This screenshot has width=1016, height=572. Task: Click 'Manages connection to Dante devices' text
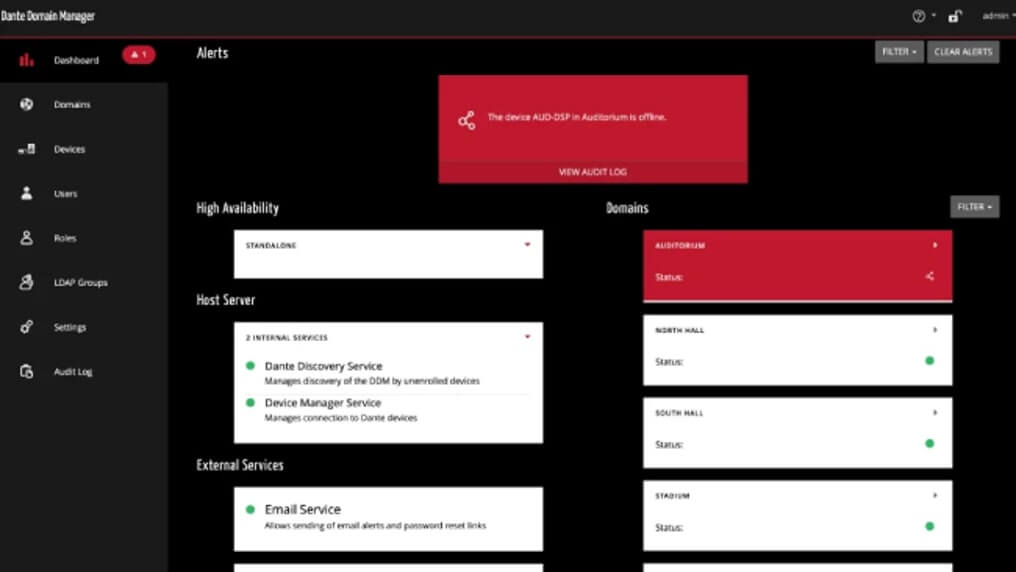[x=341, y=418]
